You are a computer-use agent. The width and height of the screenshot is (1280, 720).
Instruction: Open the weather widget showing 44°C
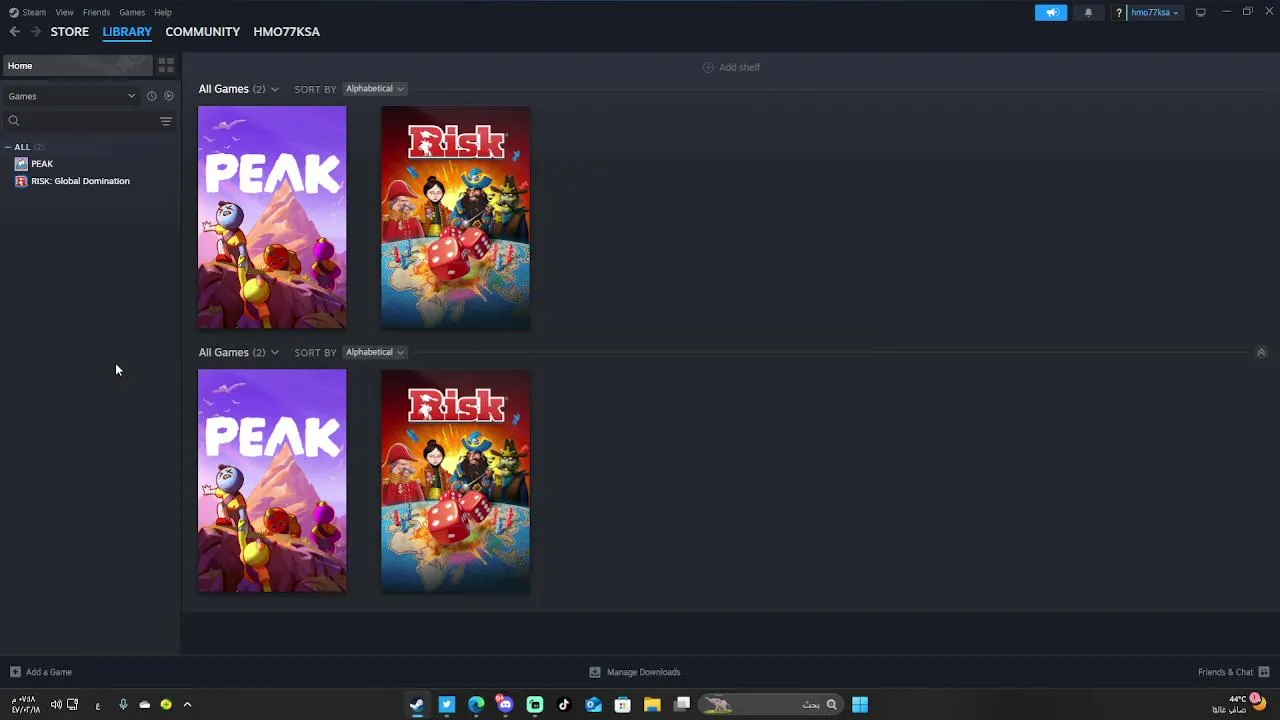[1238, 704]
